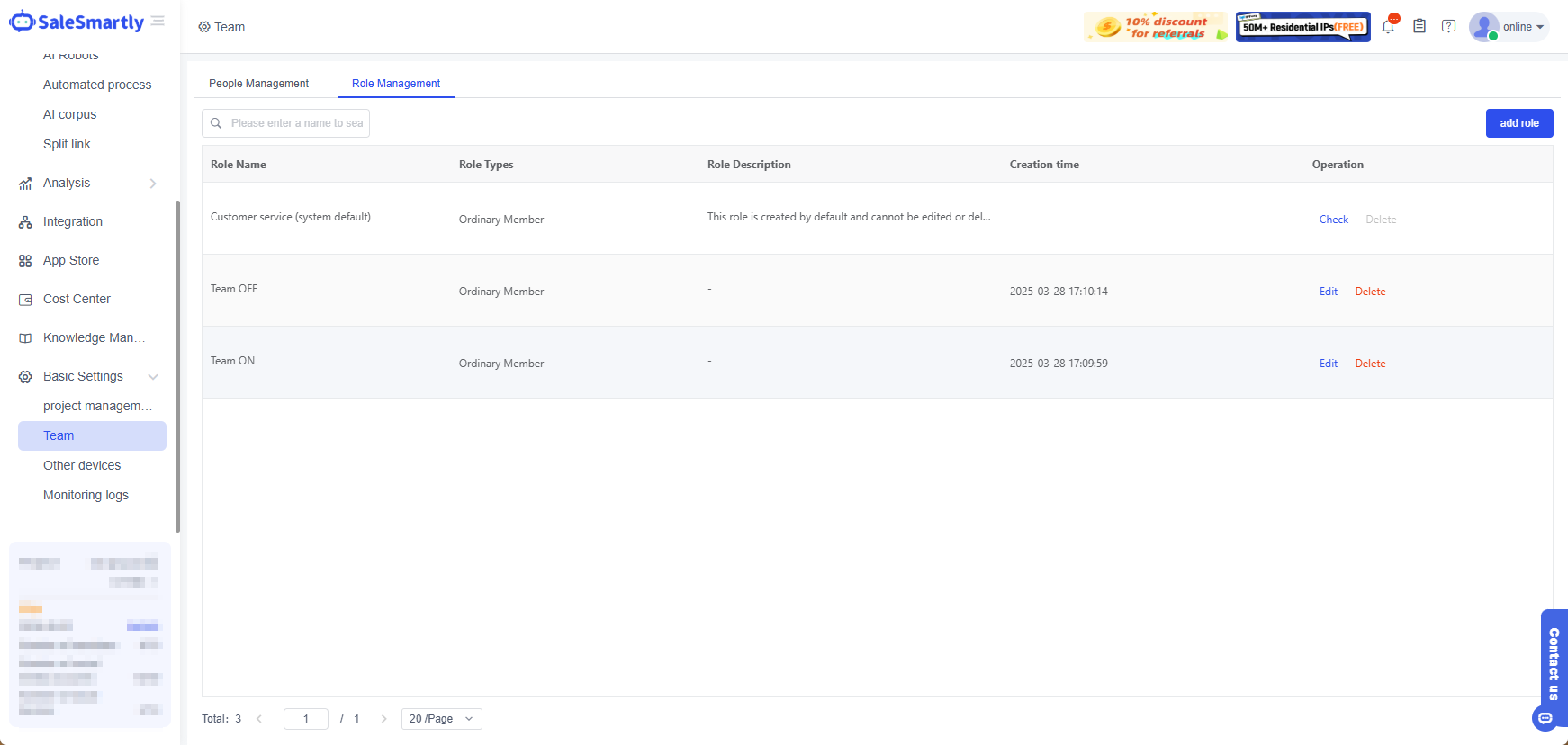Open Integration in the sidebar
Screen dimensions: 1568x745
pos(73,221)
